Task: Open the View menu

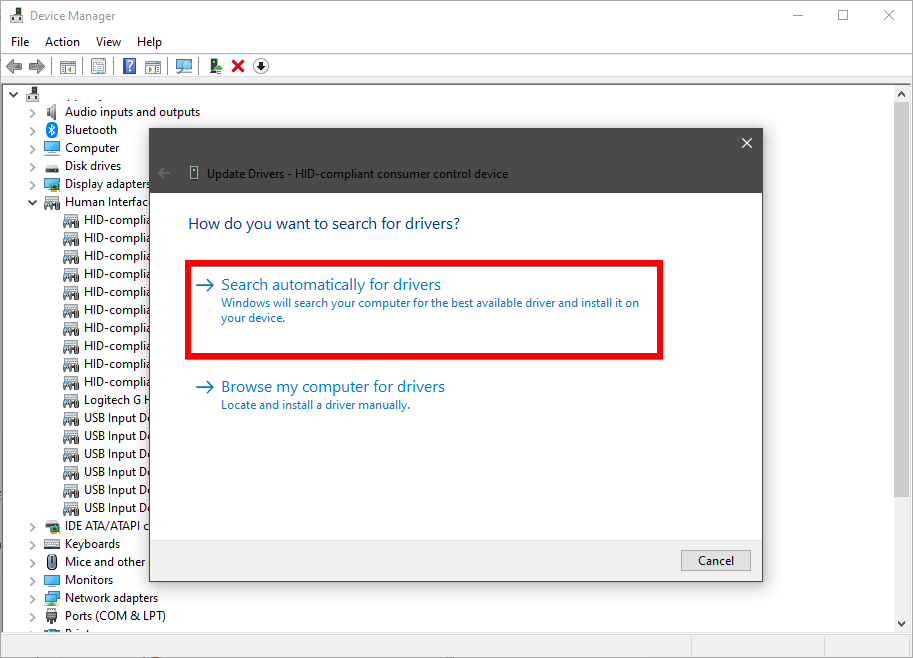Action: pyautogui.click(x=108, y=42)
